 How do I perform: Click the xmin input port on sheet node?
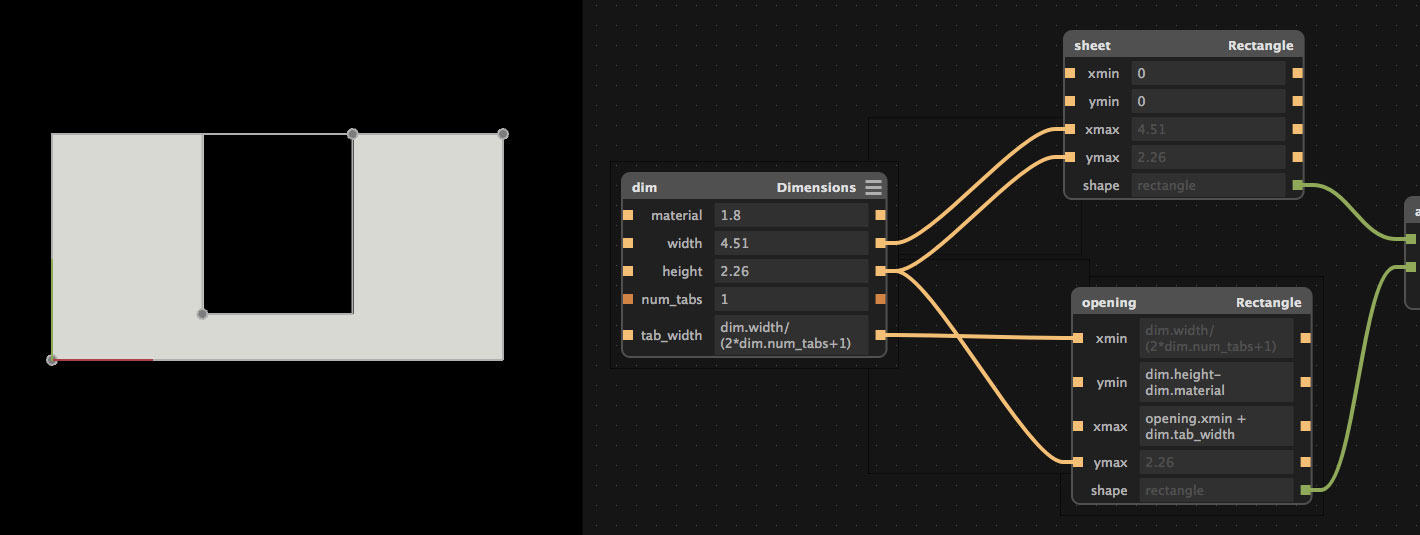1070,73
